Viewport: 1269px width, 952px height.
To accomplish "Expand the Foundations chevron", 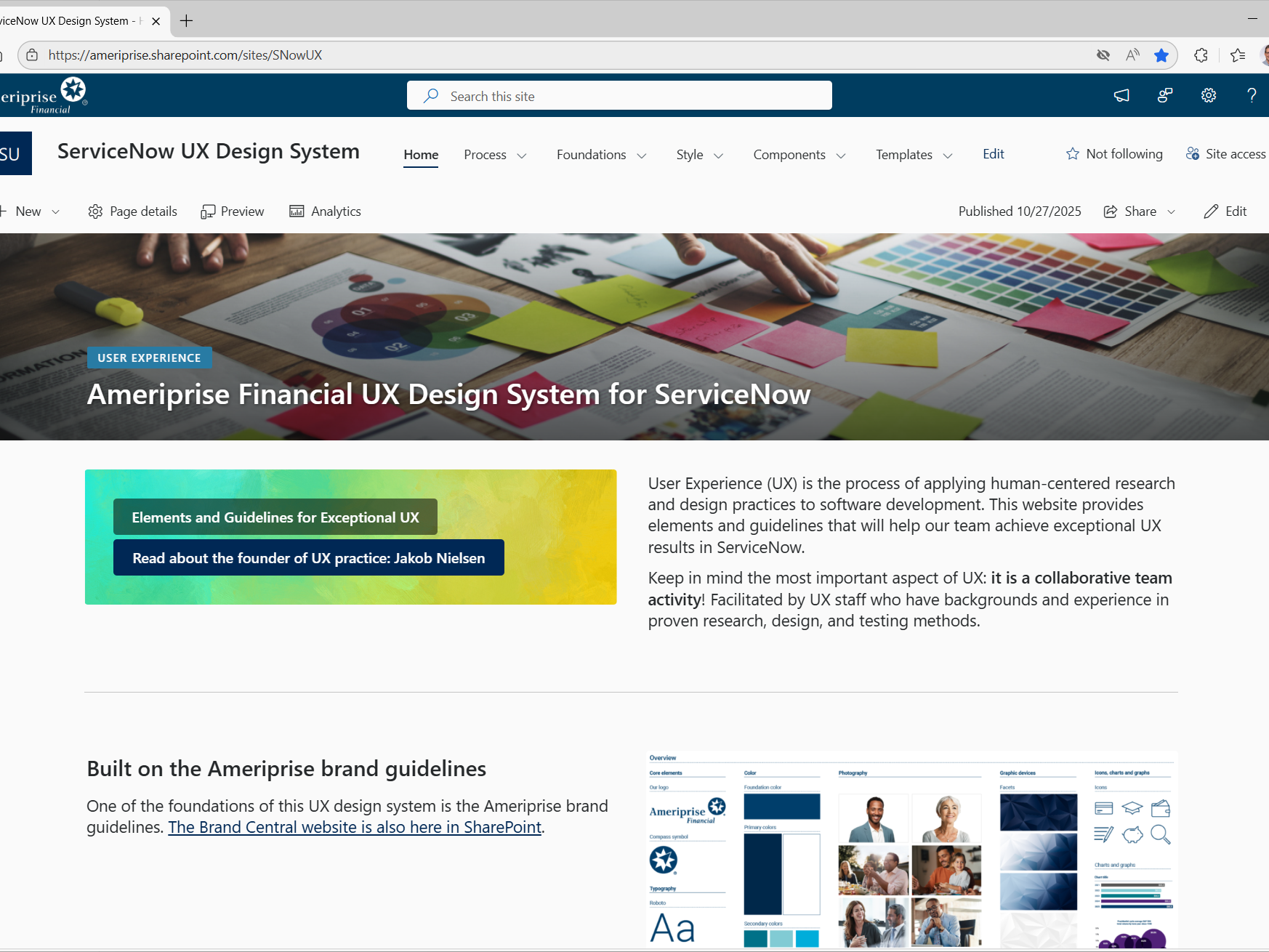I will click(642, 156).
